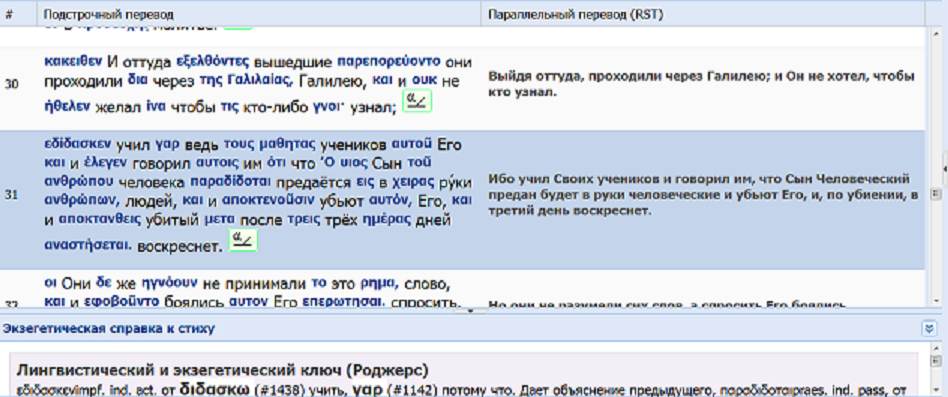Click the Параллельный перевод (RST) column header
The image size is (948, 397).
click(x=703, y=14)
